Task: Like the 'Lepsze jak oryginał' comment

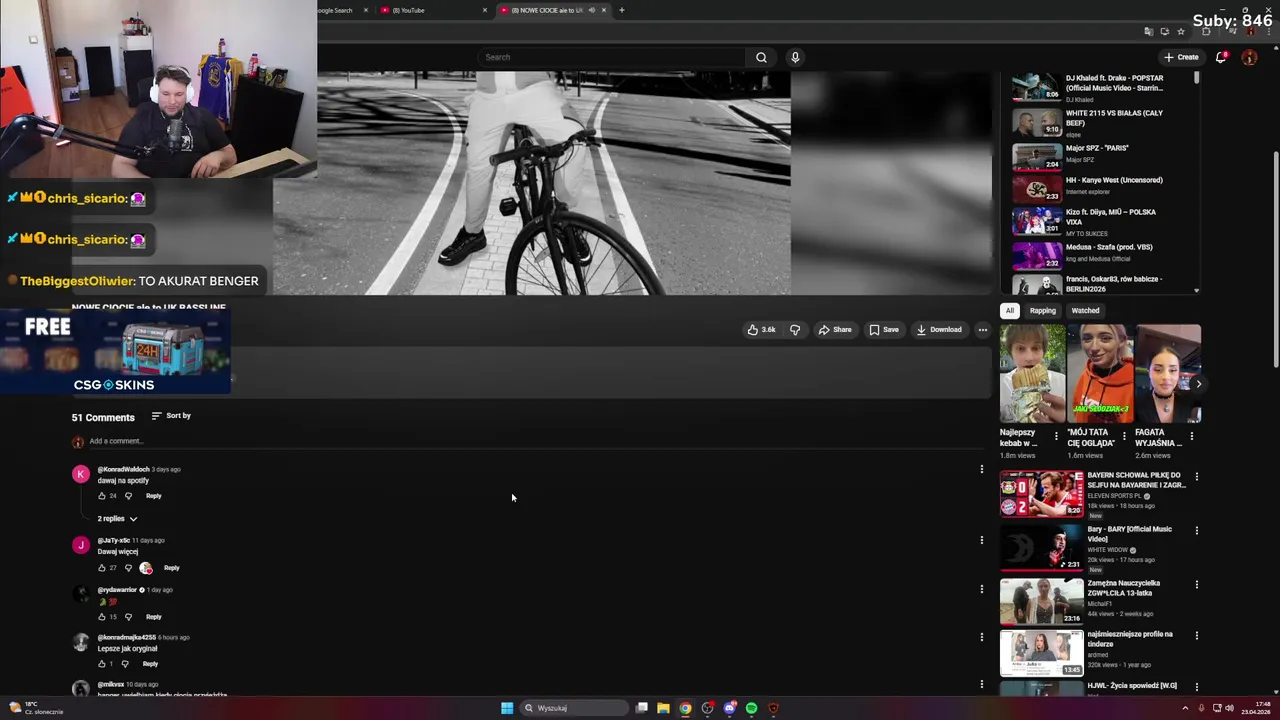Action: click(x=102, y=664)
